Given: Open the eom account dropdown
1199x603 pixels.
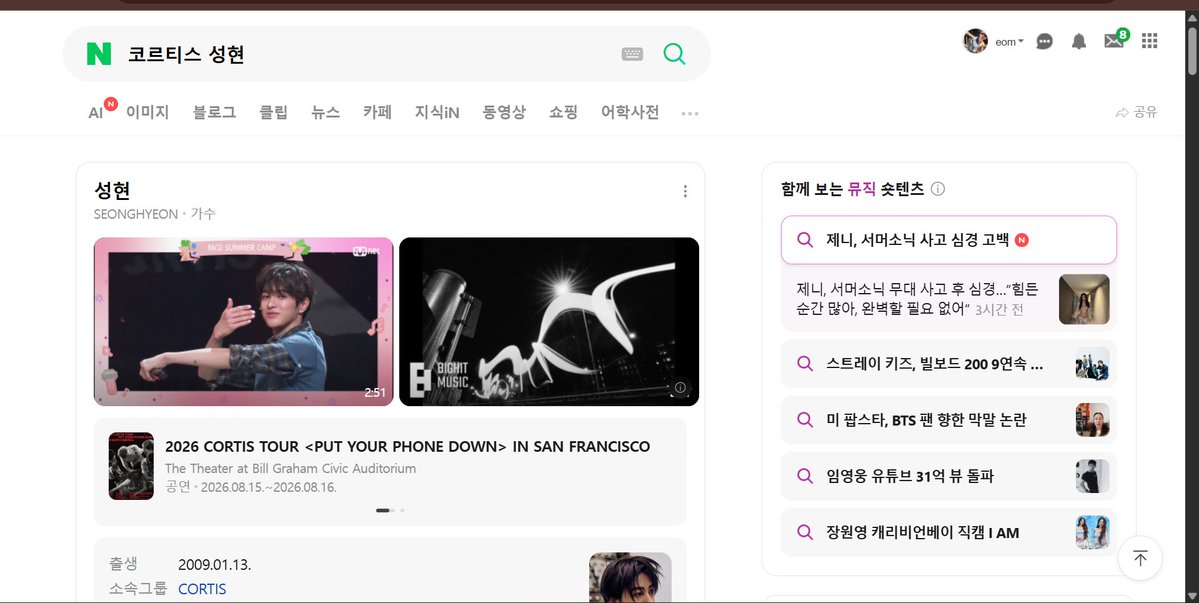Looking at the screenshot, I should pyautogui.click(x=1009, y=42).
